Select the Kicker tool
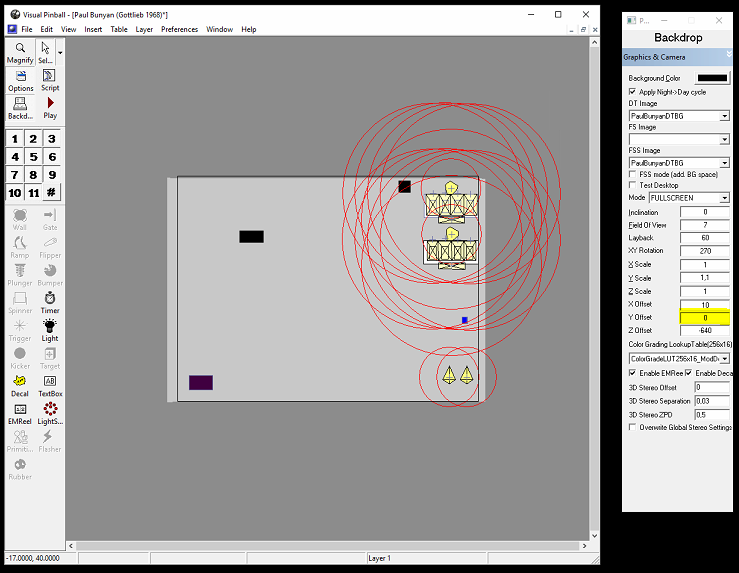This screenshot has width=739, height=573. (20, 359)
